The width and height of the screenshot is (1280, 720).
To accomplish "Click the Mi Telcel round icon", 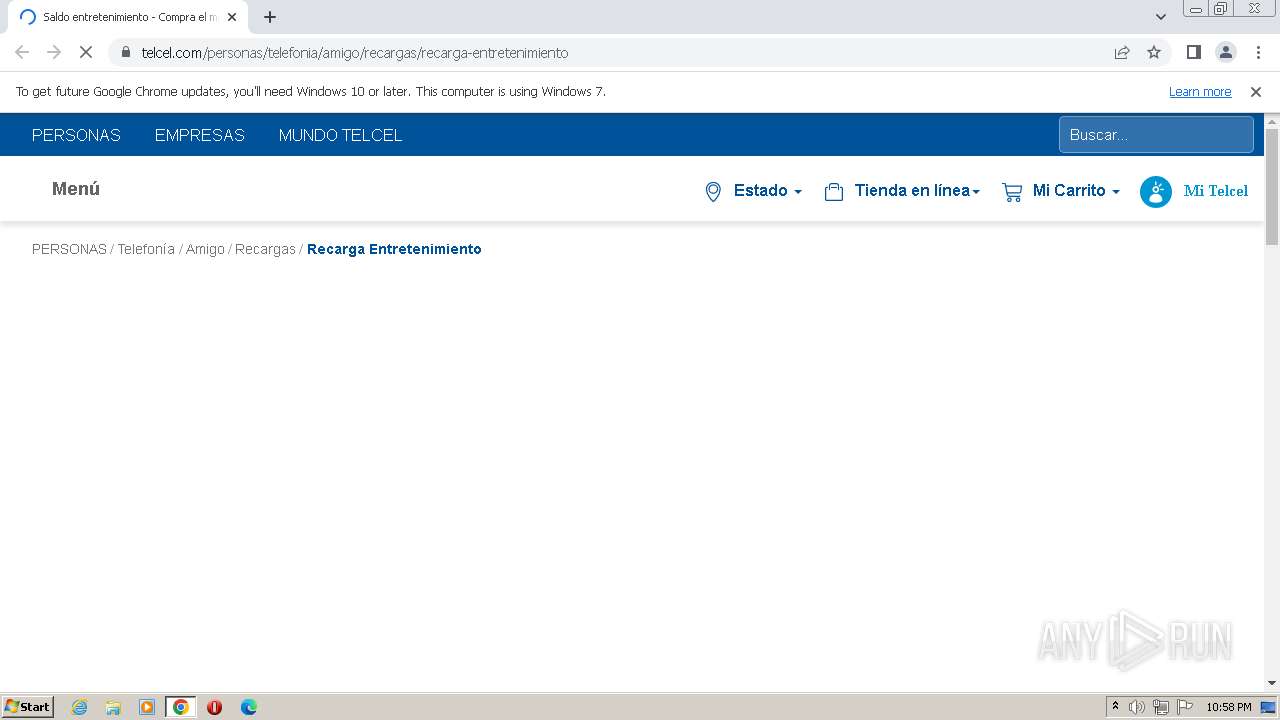I will [1156, 192].
